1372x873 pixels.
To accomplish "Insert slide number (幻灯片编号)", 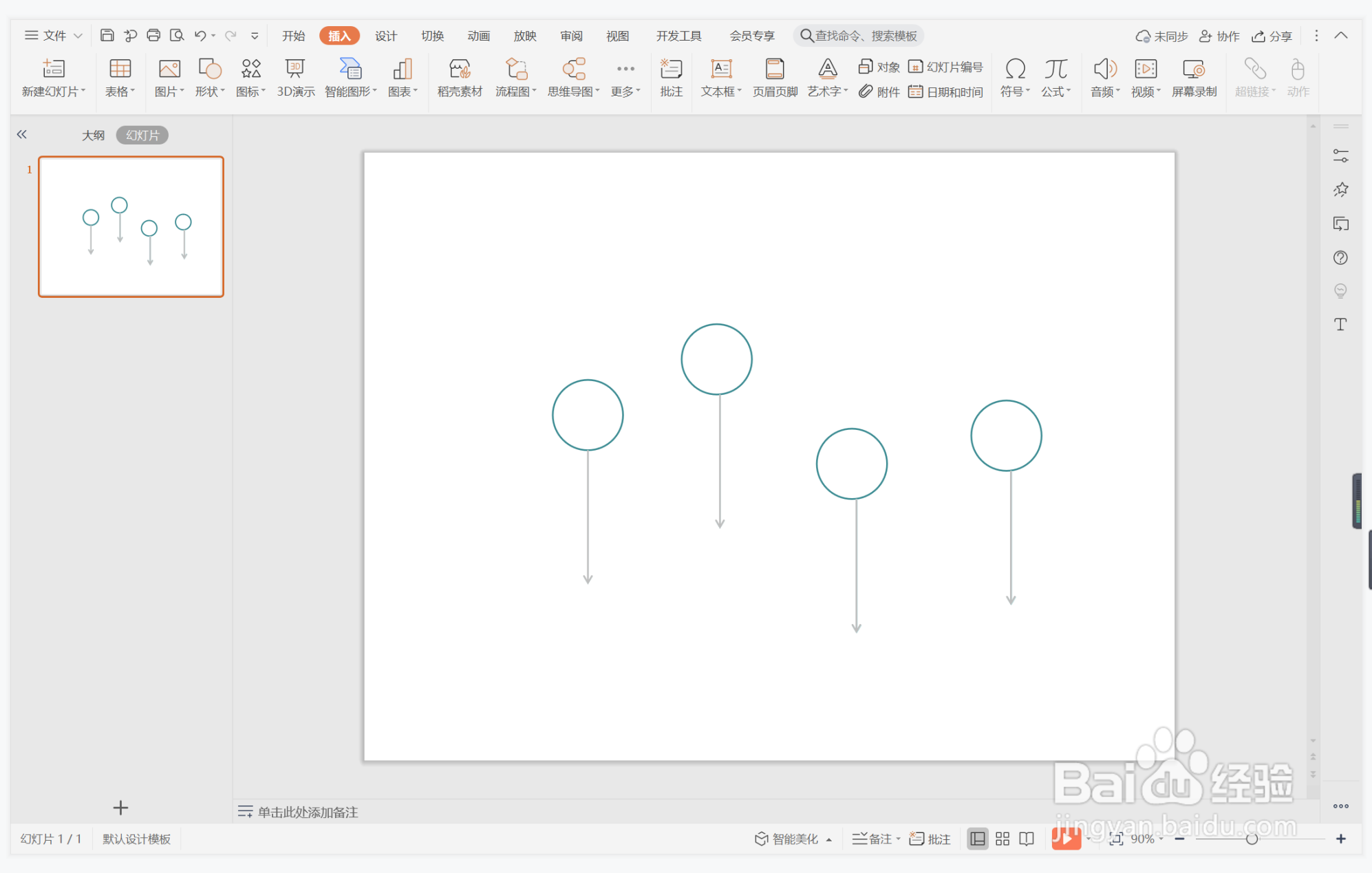I will click(945, 67).
